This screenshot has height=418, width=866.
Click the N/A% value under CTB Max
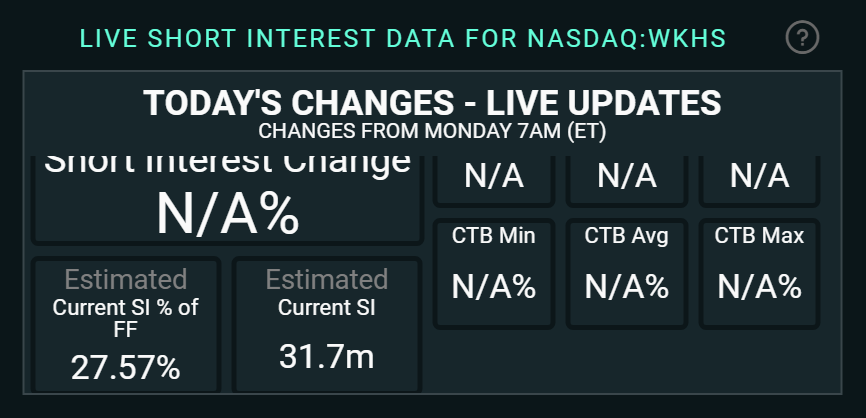(x=760, y=287)
